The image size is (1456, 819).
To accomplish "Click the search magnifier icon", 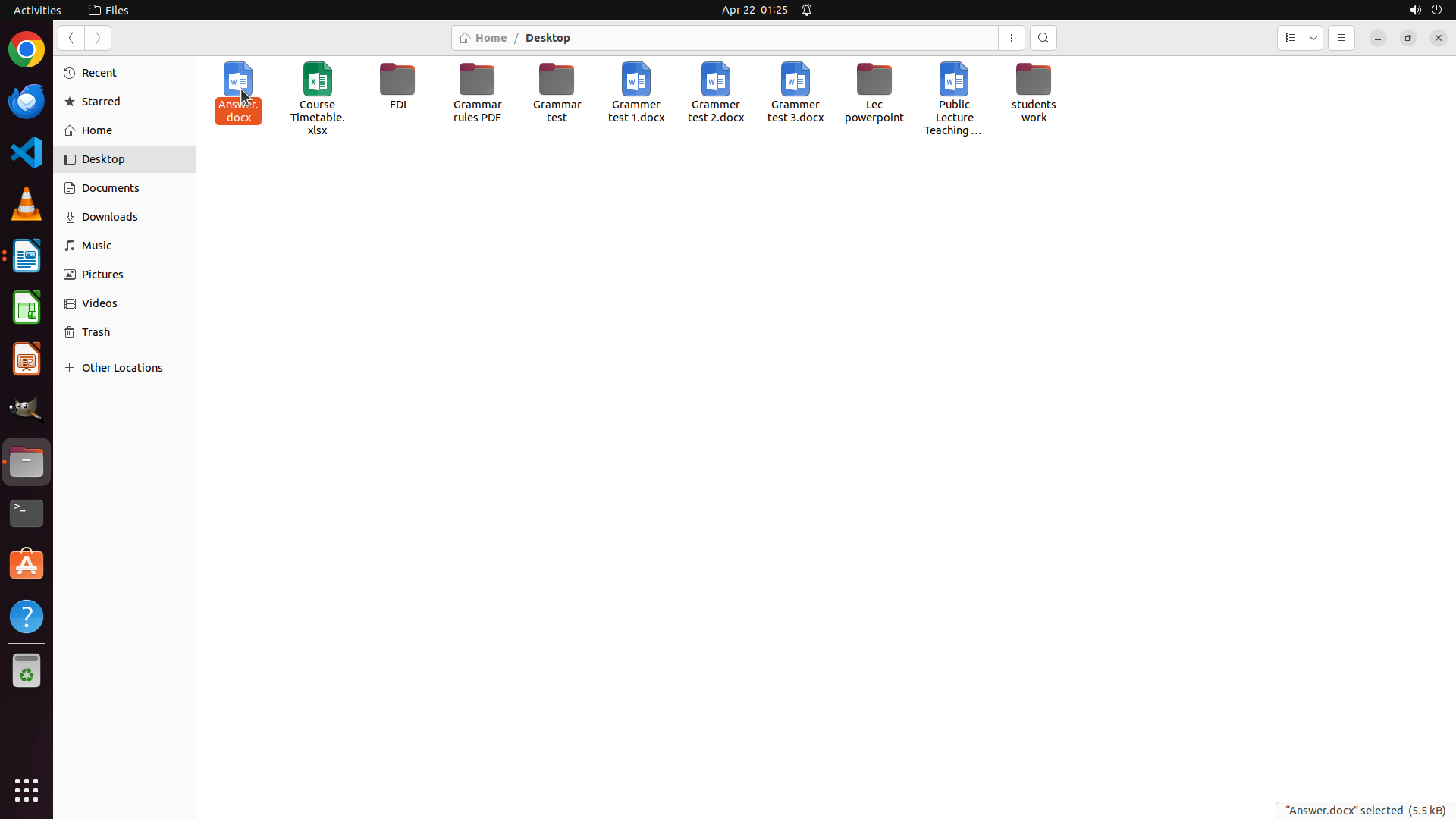I will click(x=1043, y=38).
